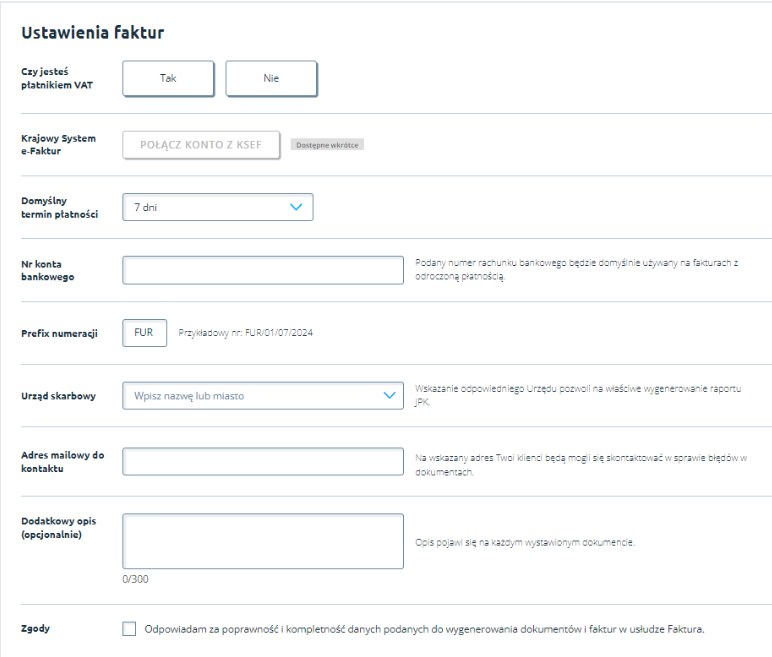772x657 pixels.
Task: Click the POŁĄCZ KONTO Z KSEF button
Action: click(202, 144)
